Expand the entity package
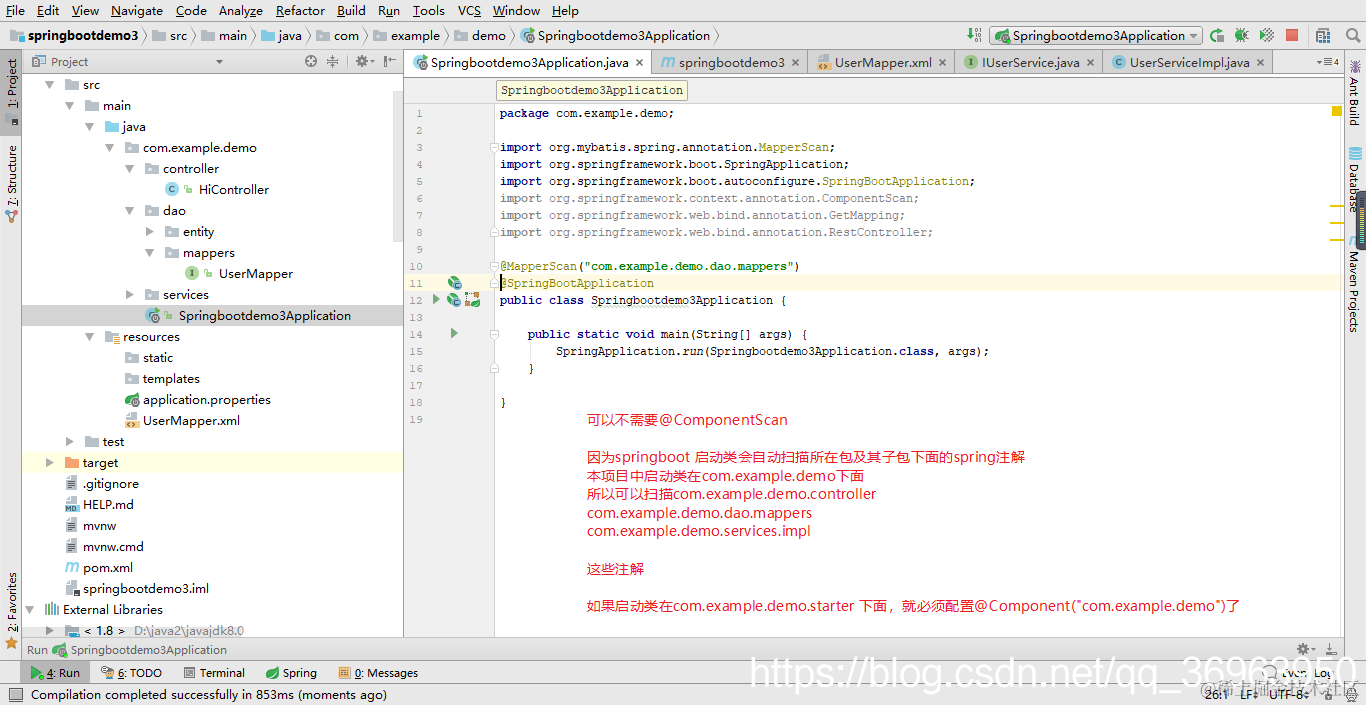The height and width of the screenshot is (705, 1366). [x=150, y=231]
